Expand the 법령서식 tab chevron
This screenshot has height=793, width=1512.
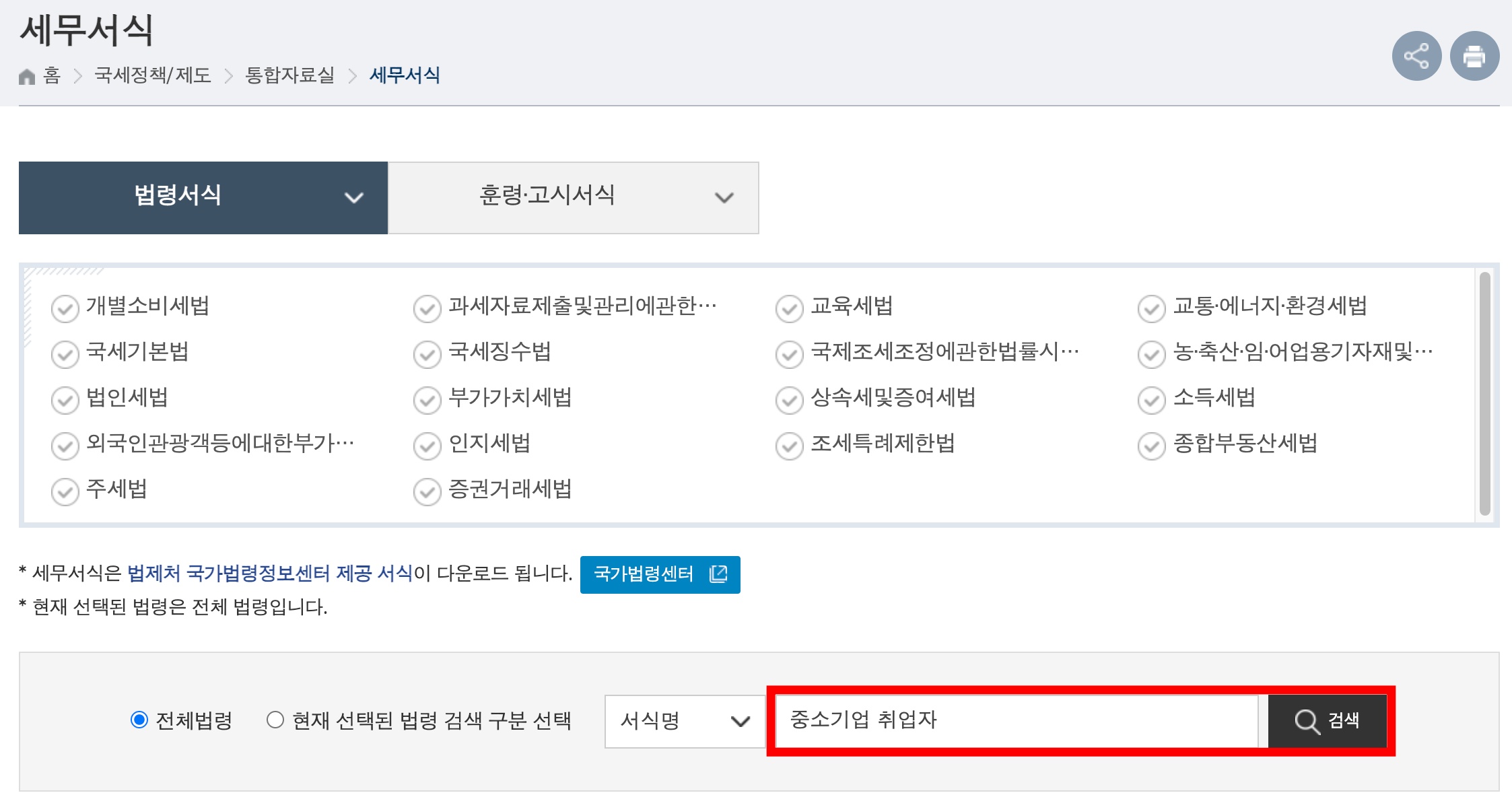pos(354,198)
